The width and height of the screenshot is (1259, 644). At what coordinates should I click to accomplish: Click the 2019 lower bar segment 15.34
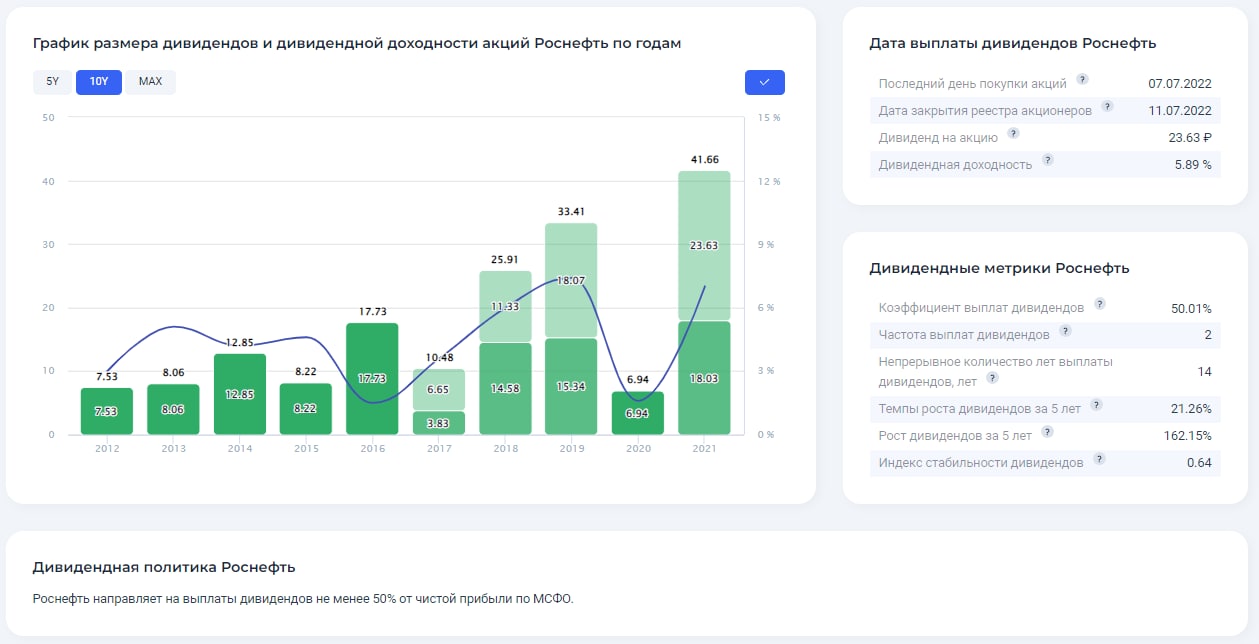click(571, 386)
